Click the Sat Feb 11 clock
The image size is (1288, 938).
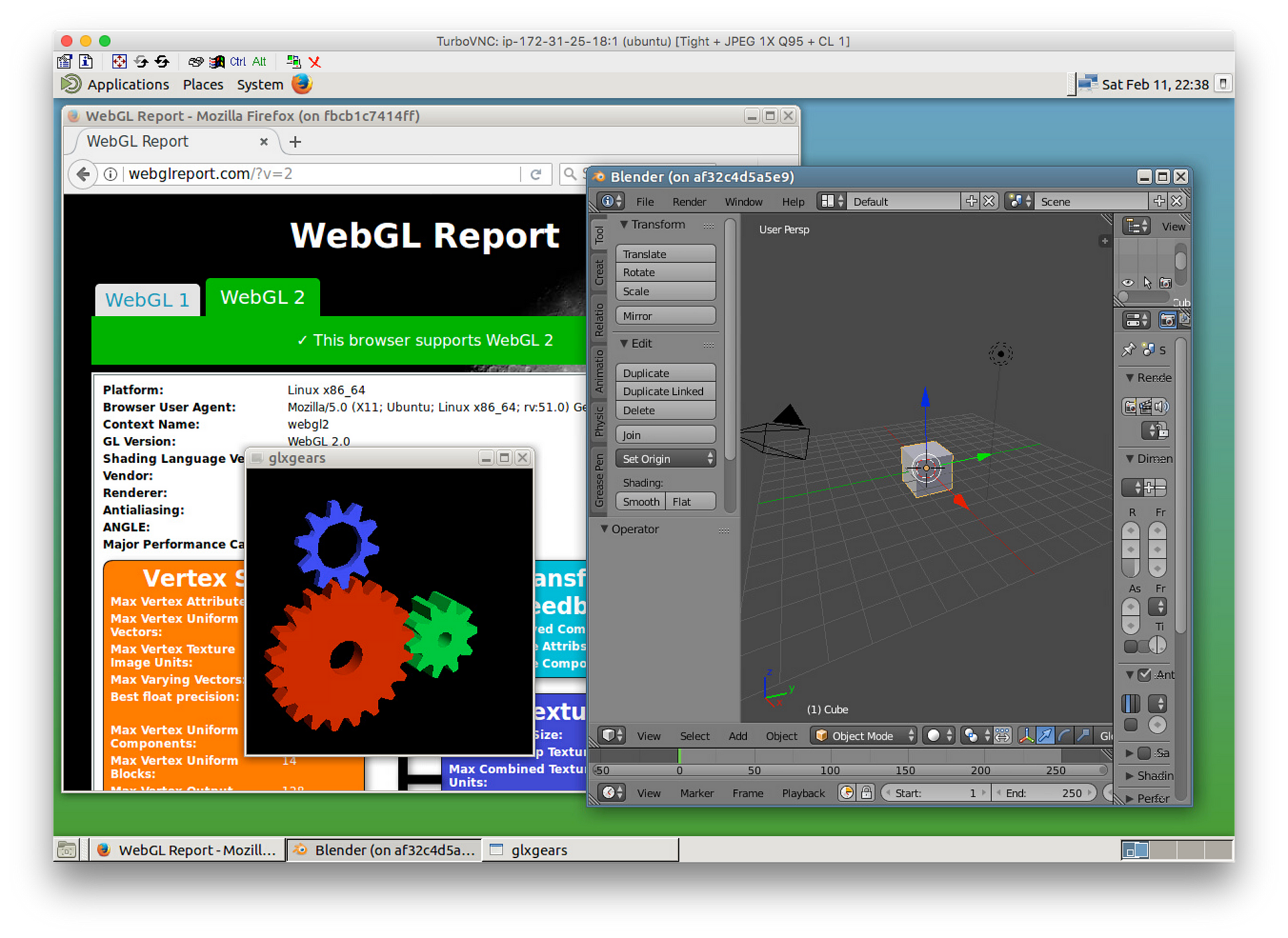pos(1155,84)
